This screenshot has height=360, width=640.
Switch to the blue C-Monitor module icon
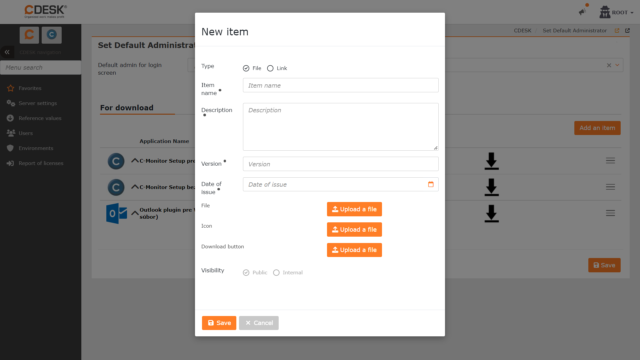51,35
